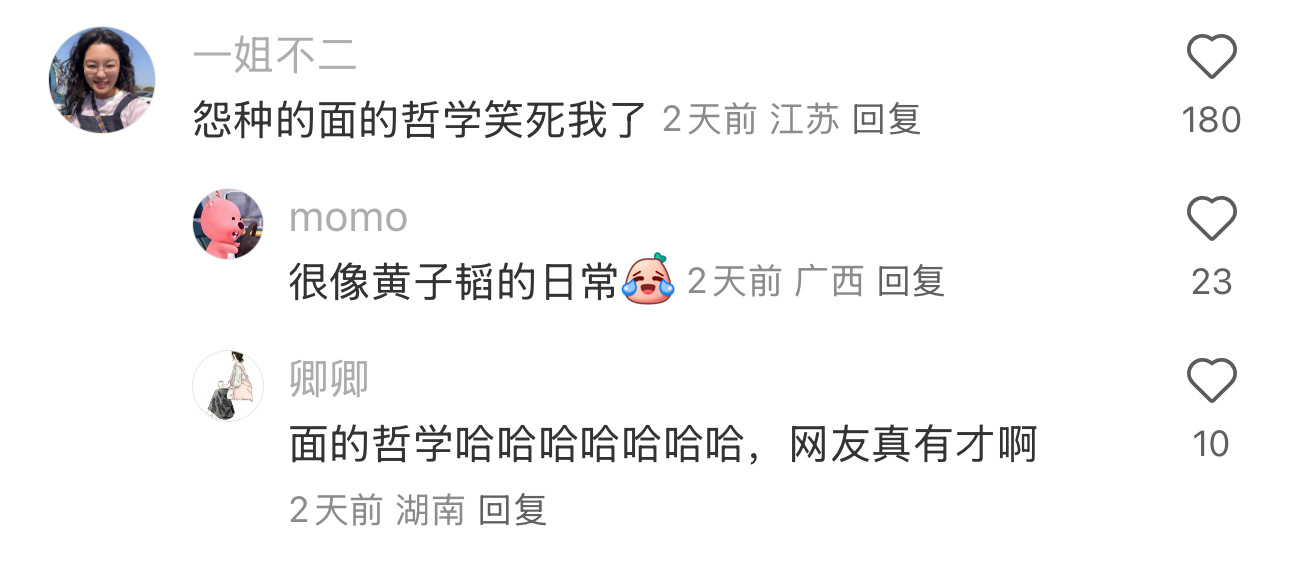View momo's pink cartoon avatar
1290x571 pixels.
point(228,224)
